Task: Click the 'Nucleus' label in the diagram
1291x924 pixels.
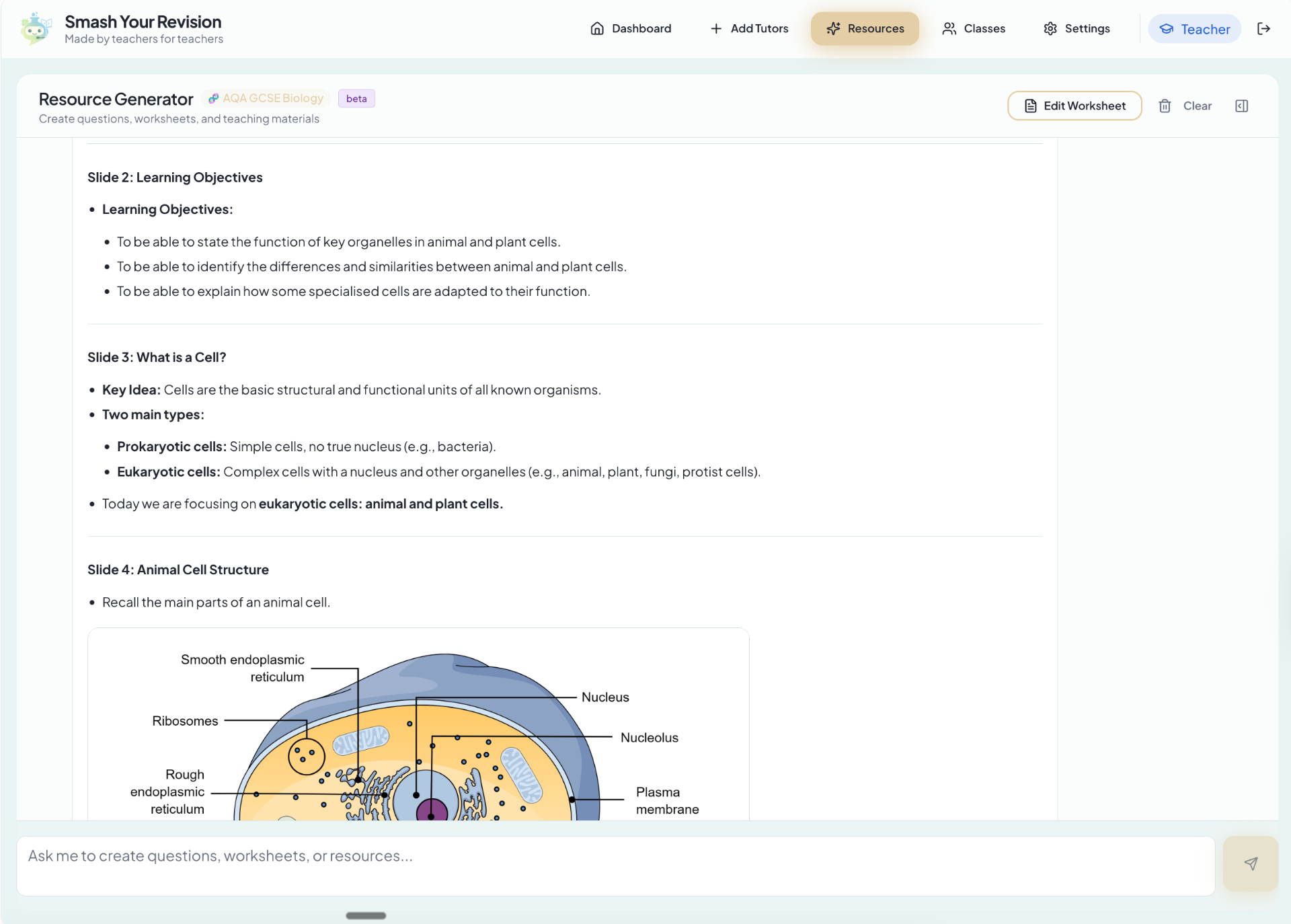Action: (605, 697)
